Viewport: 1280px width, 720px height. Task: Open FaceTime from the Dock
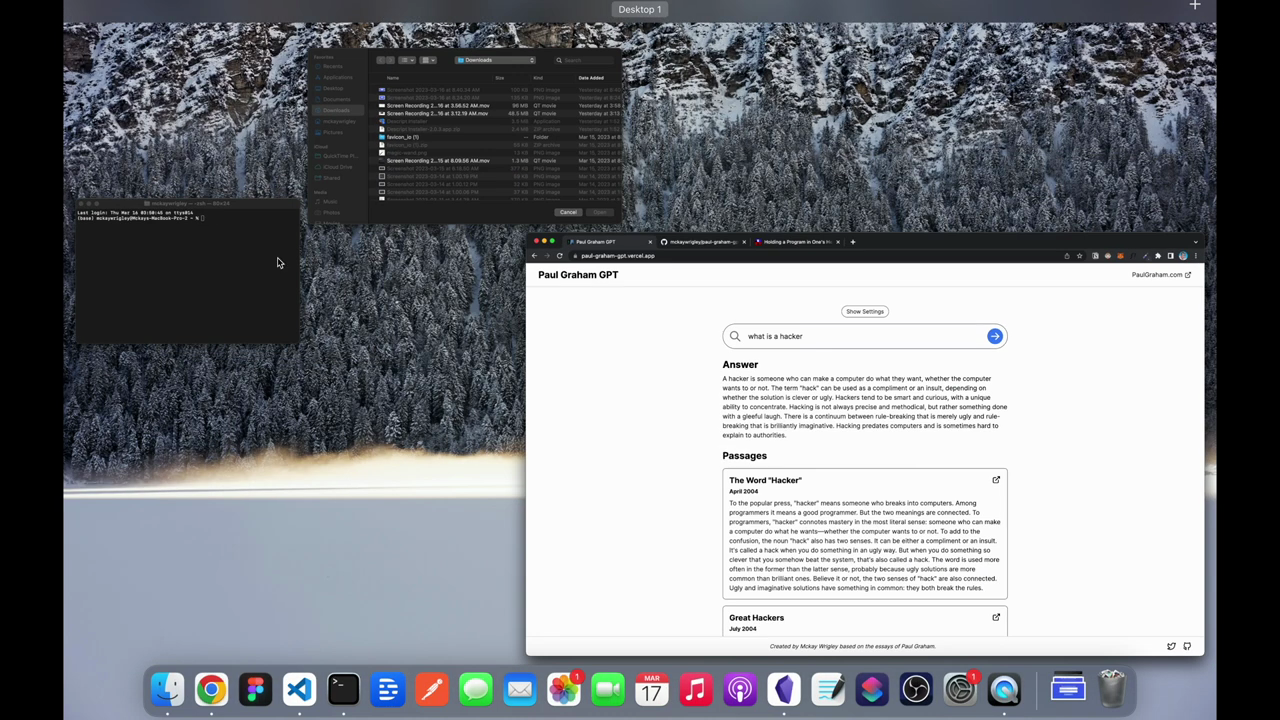pos(607,689)
